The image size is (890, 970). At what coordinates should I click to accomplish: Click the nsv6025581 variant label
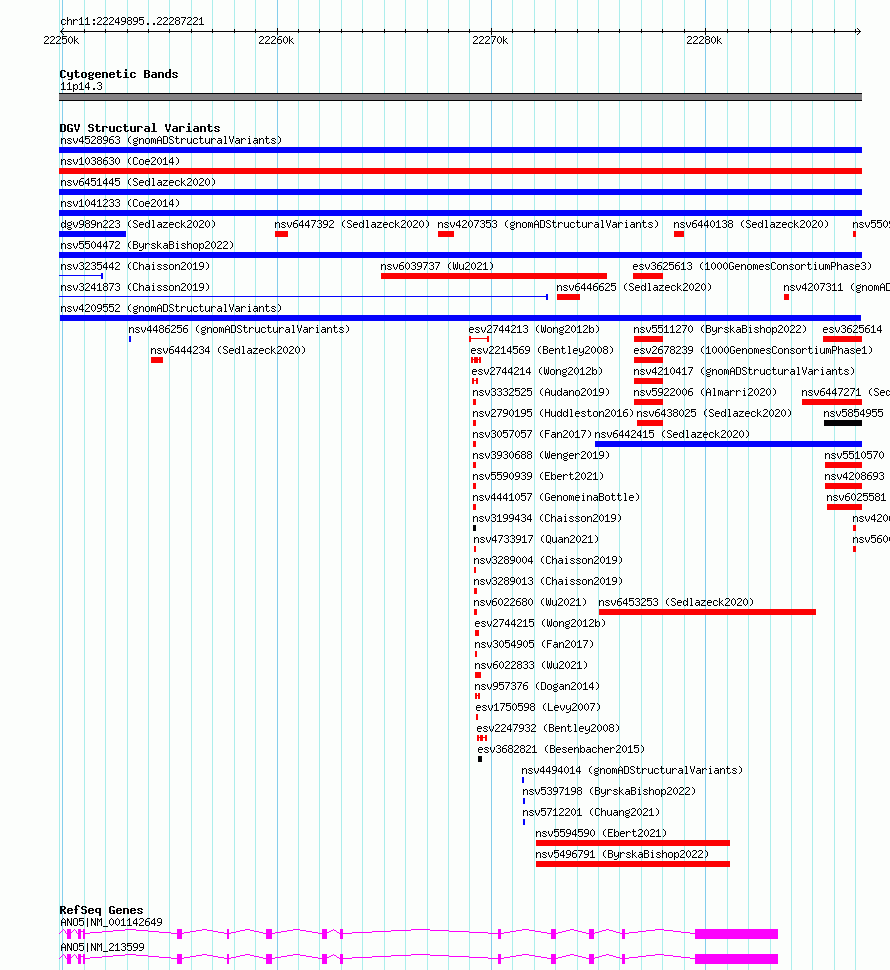pyautogui.click(x=856, y=498)
